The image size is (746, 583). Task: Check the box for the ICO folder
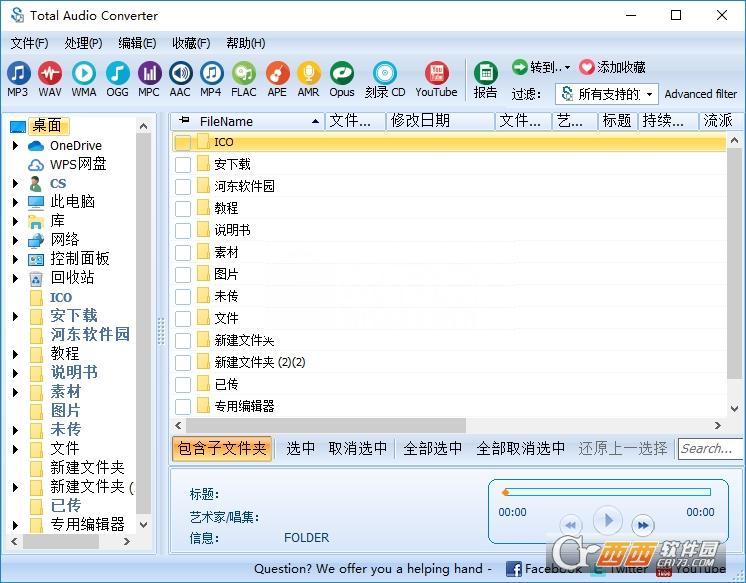coord(183,142)
